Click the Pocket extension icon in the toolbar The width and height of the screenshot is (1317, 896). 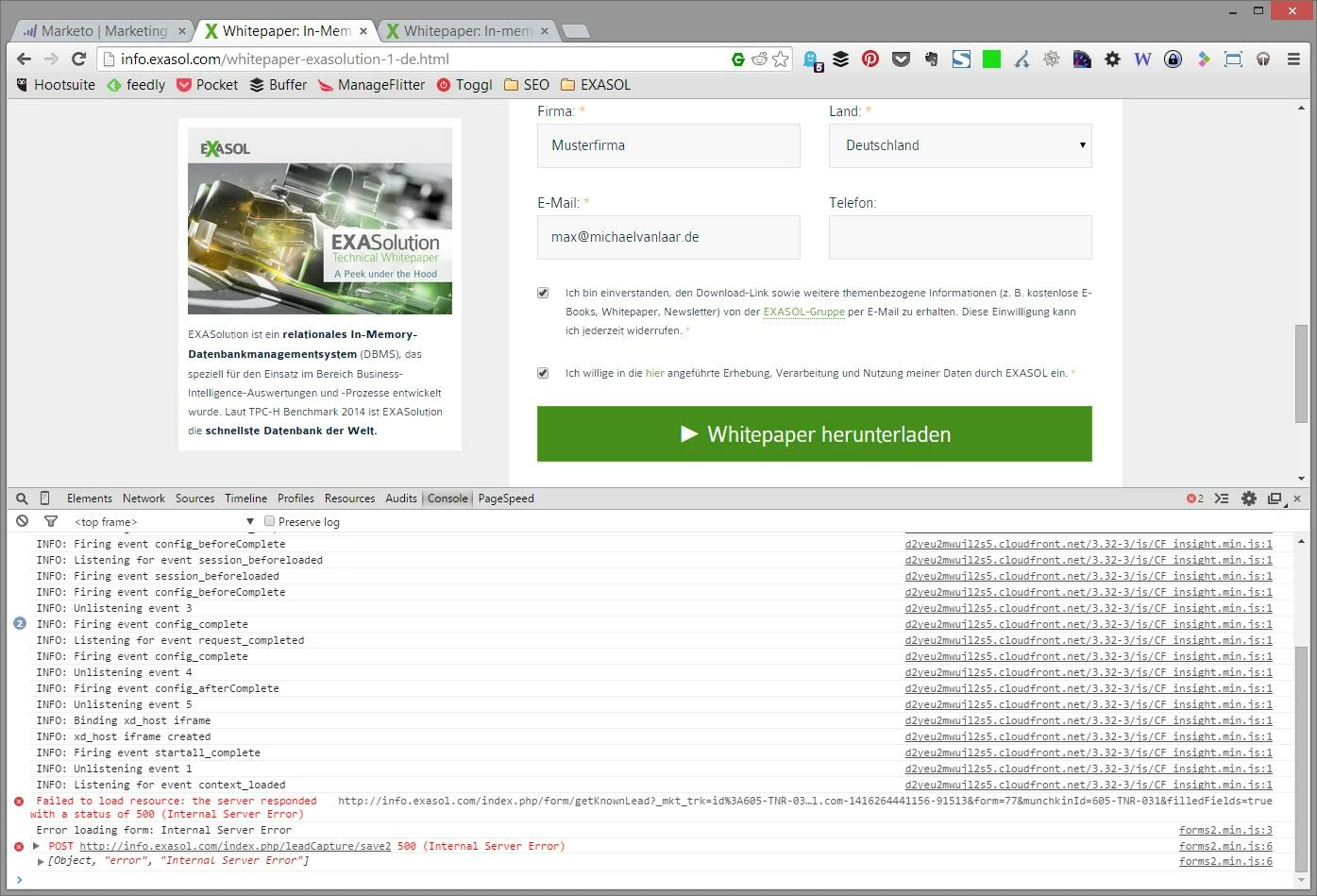click(901, 59)
